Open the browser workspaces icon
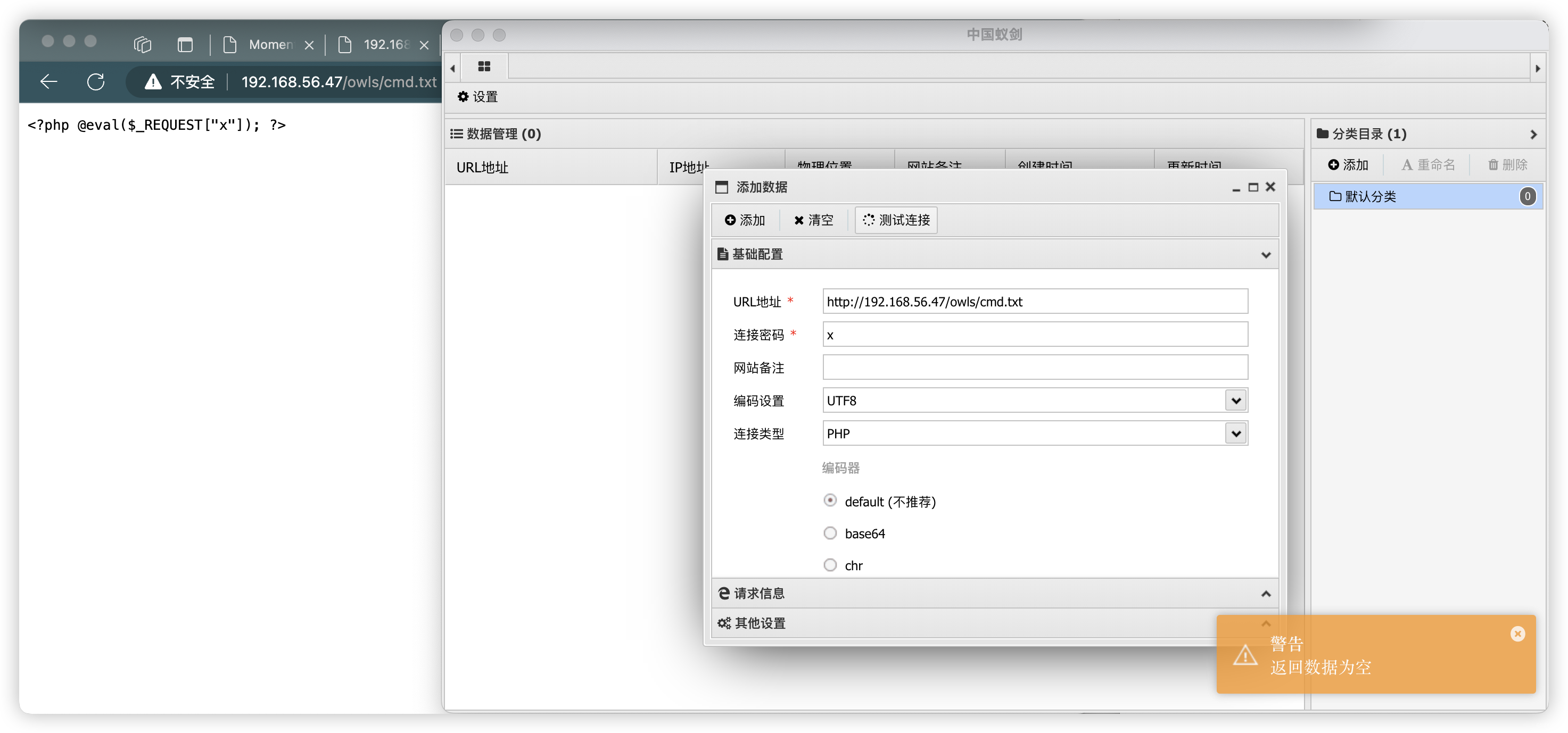Screen dimensions: 1568x733 [143, 44]
